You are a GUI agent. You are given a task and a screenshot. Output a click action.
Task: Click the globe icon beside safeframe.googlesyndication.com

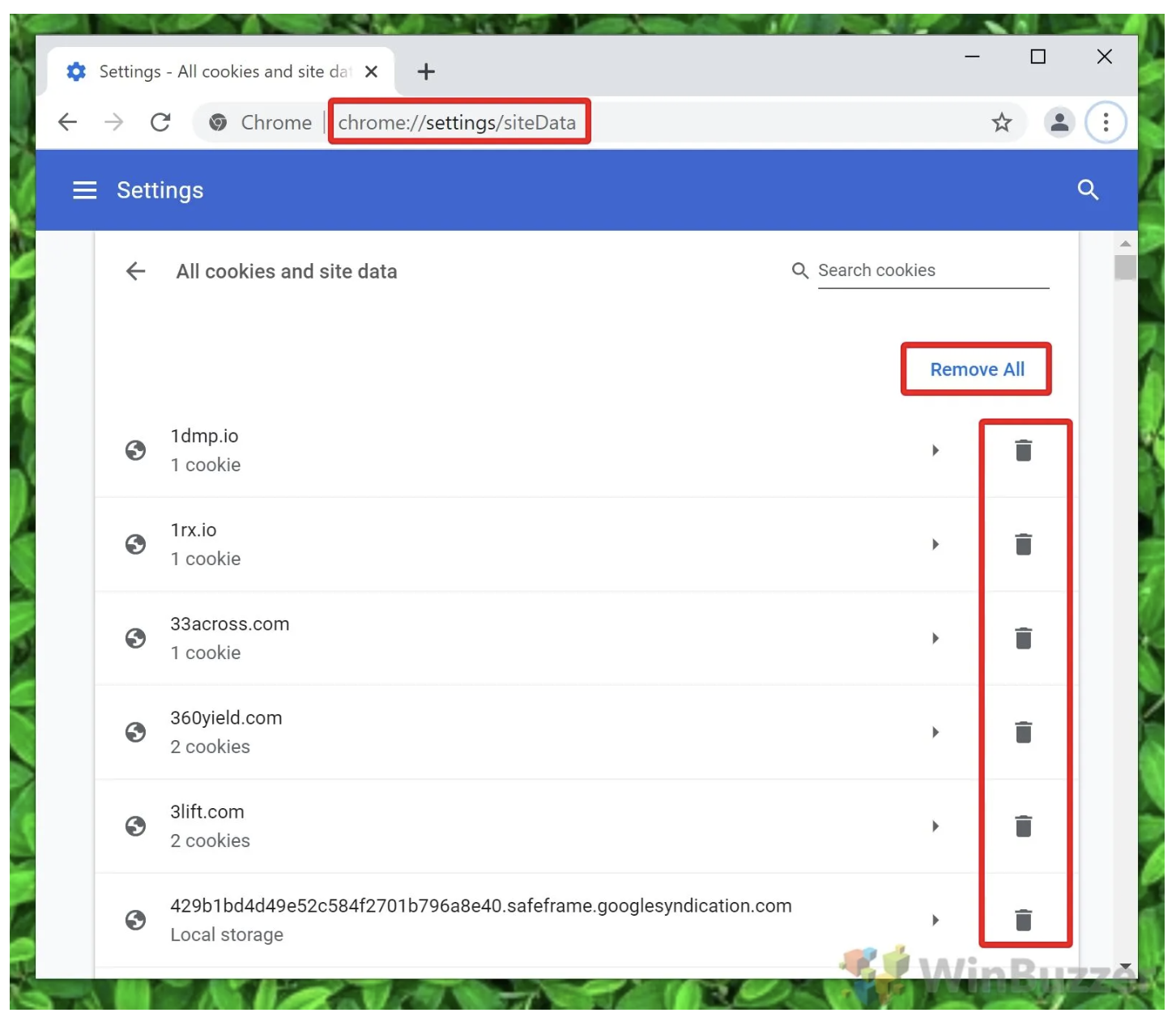click(x=135, y=920)
